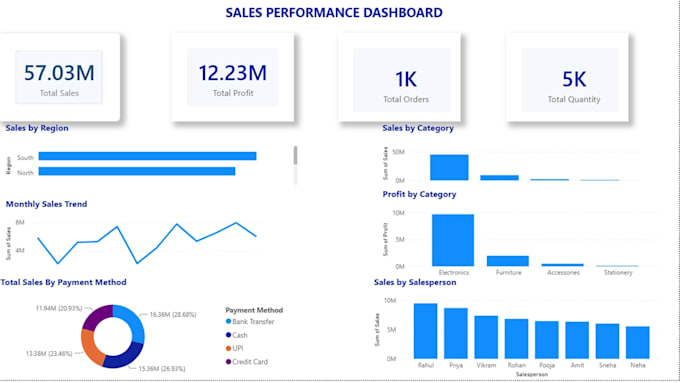
Task: Click the Total Profit 12.23M card
Action: (x=233, y=77)
